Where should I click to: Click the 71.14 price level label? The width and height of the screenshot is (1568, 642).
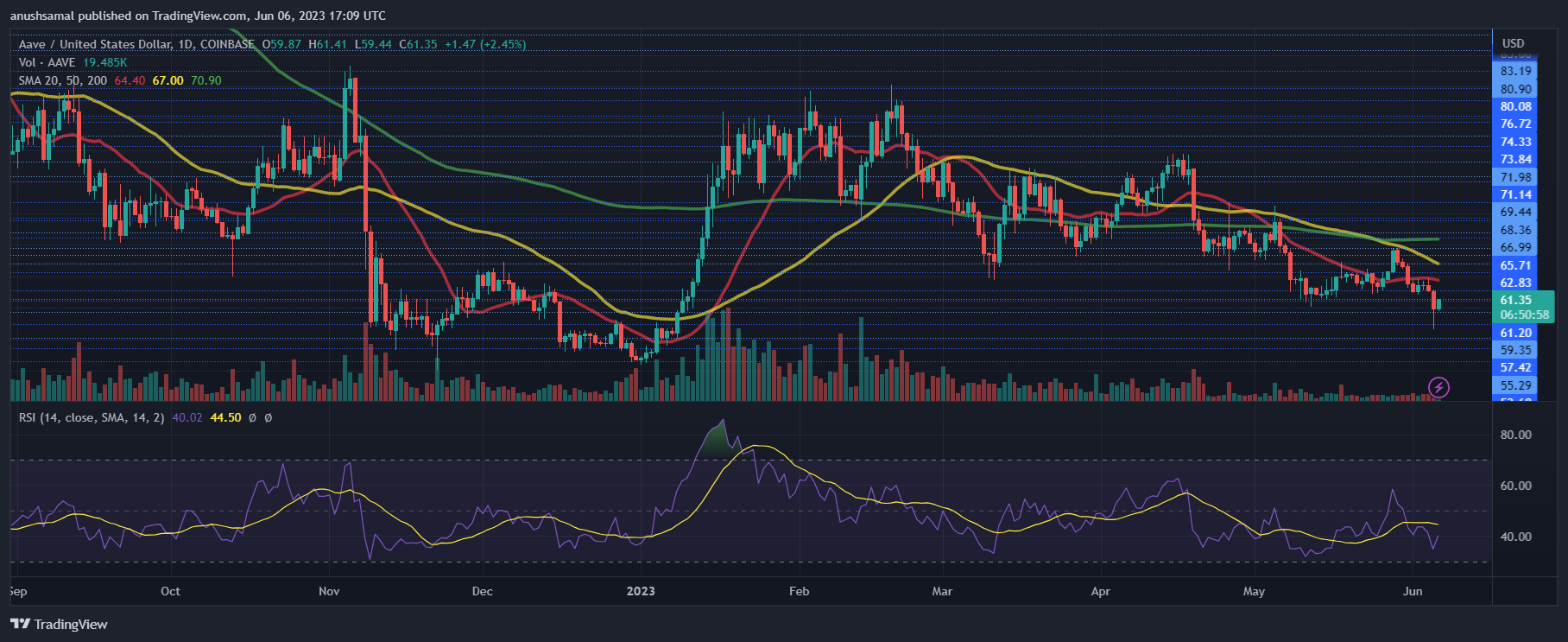pos(1515,194)
